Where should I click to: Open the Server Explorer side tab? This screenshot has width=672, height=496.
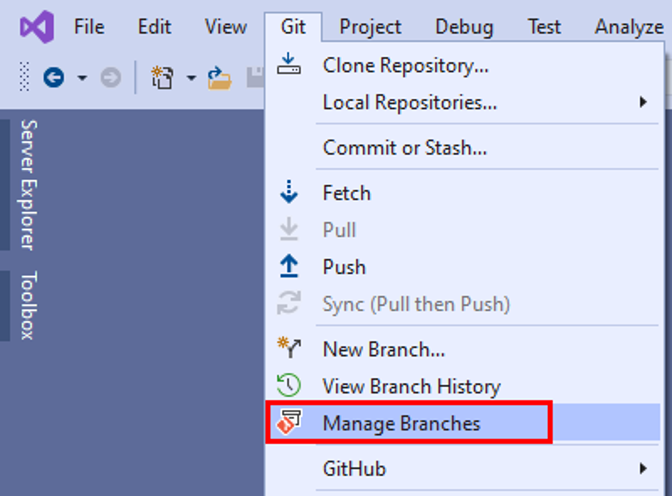pyautogui.click(x=28, y=185)
